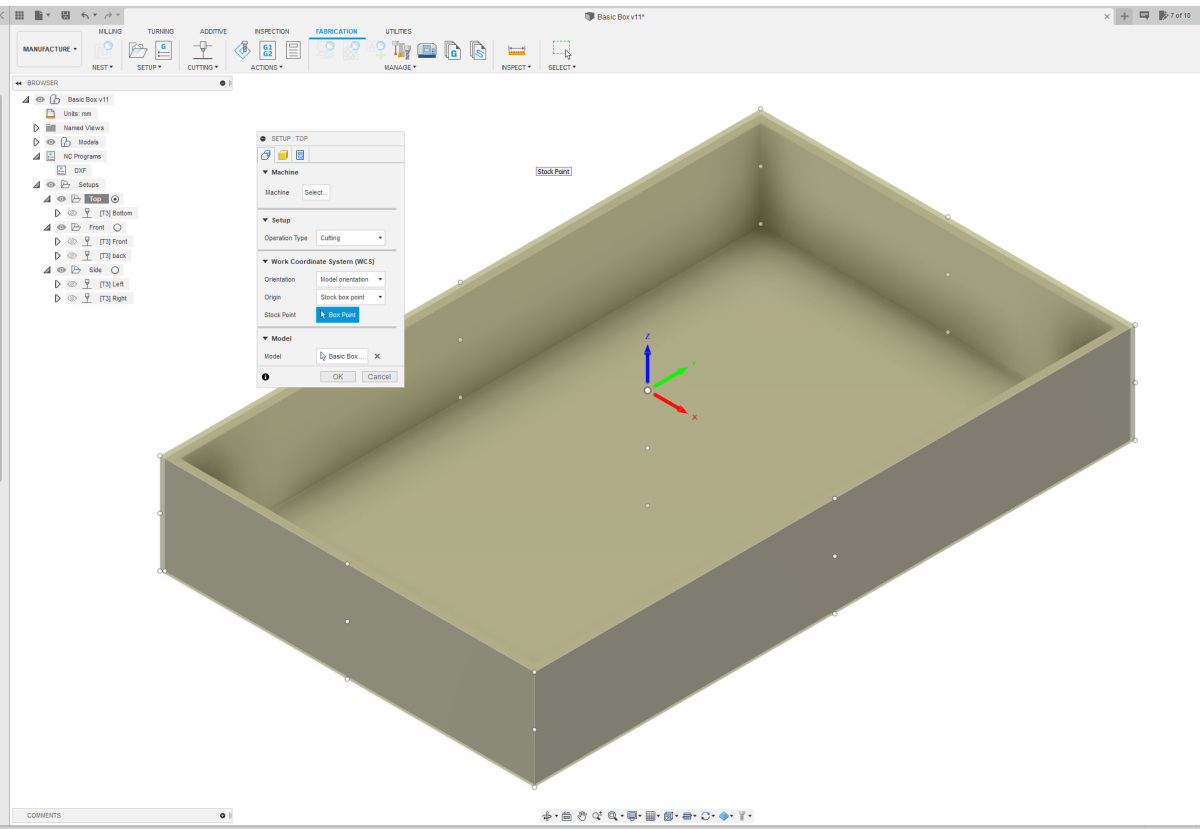Screen dimensions: 1200x829
Task: Select the DXF NC program item
Action: click(81, 170)
